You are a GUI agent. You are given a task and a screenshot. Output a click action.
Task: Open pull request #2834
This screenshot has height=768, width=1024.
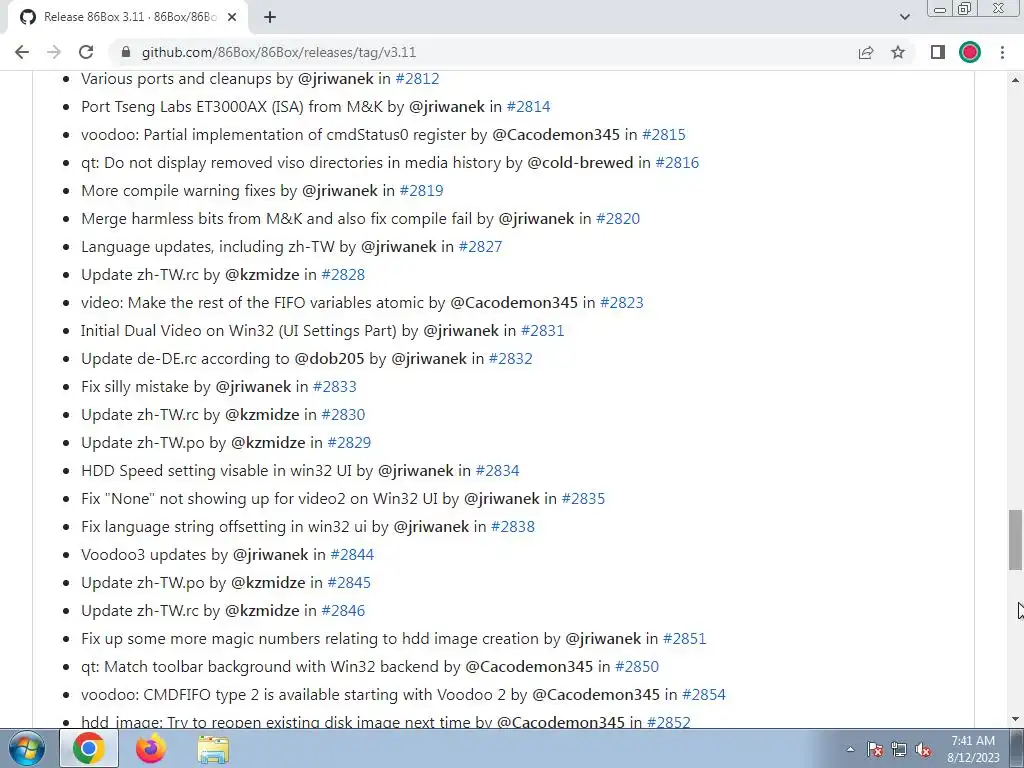click(497, 471)
